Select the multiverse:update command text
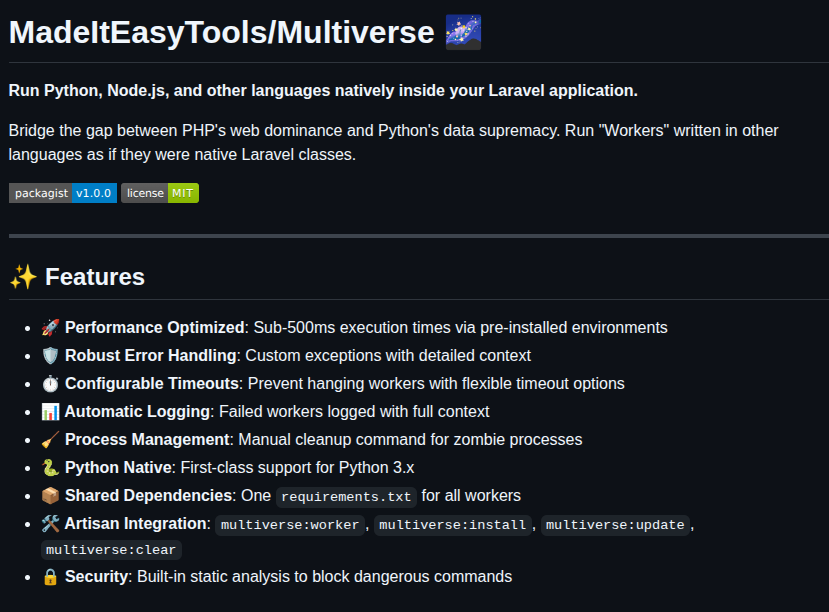Viewport: 829px width, 612px height. [x=615, y=525]
